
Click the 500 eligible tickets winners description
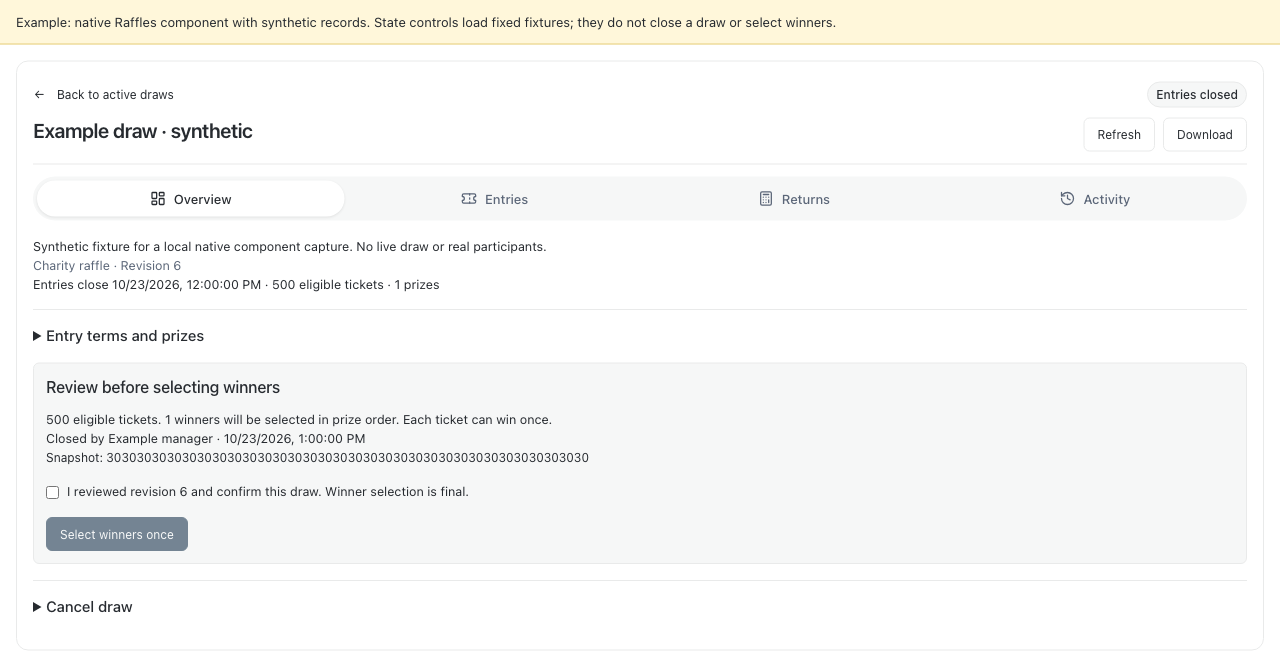coord(299,420)
